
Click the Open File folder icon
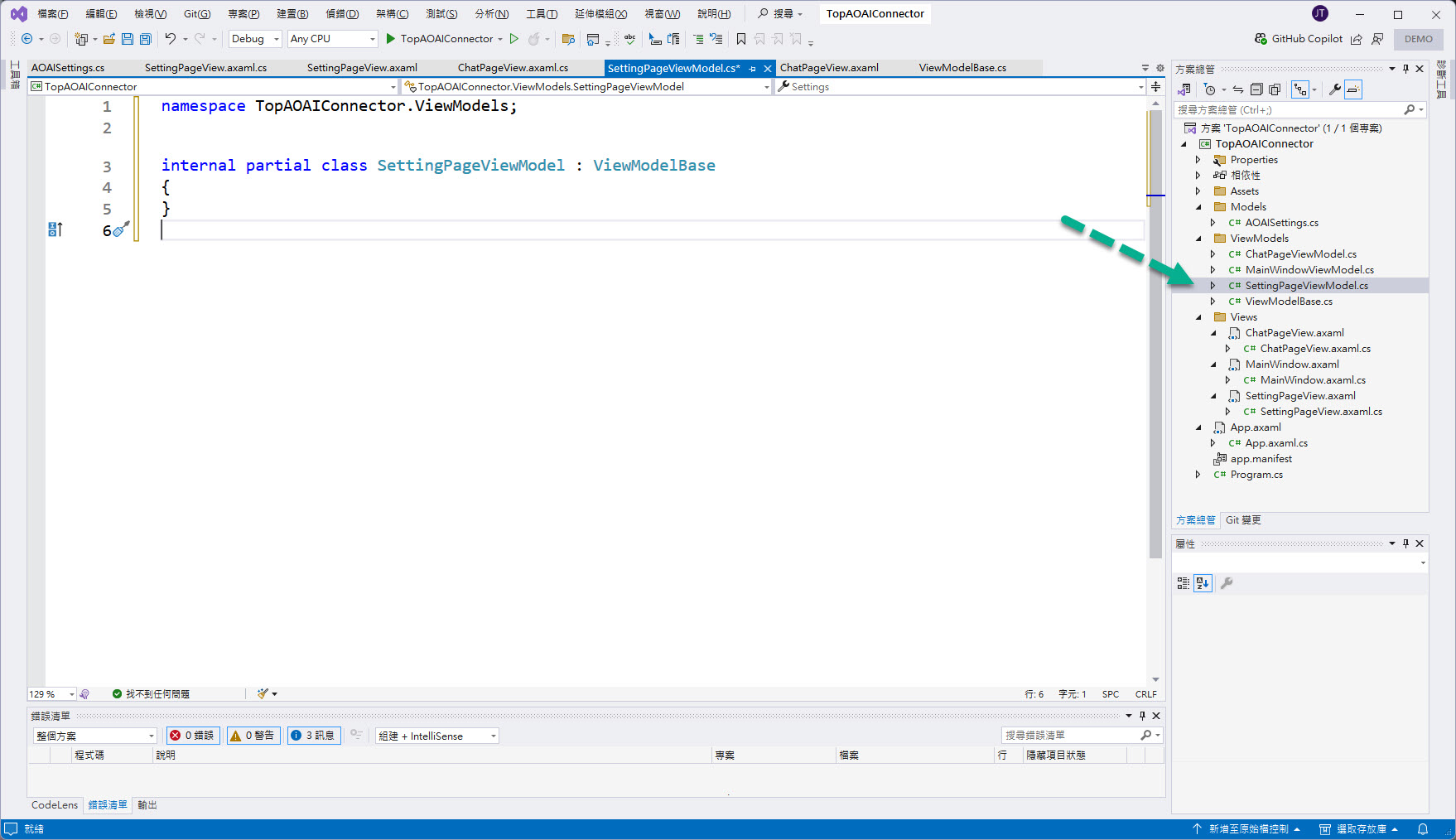(108, 39)
